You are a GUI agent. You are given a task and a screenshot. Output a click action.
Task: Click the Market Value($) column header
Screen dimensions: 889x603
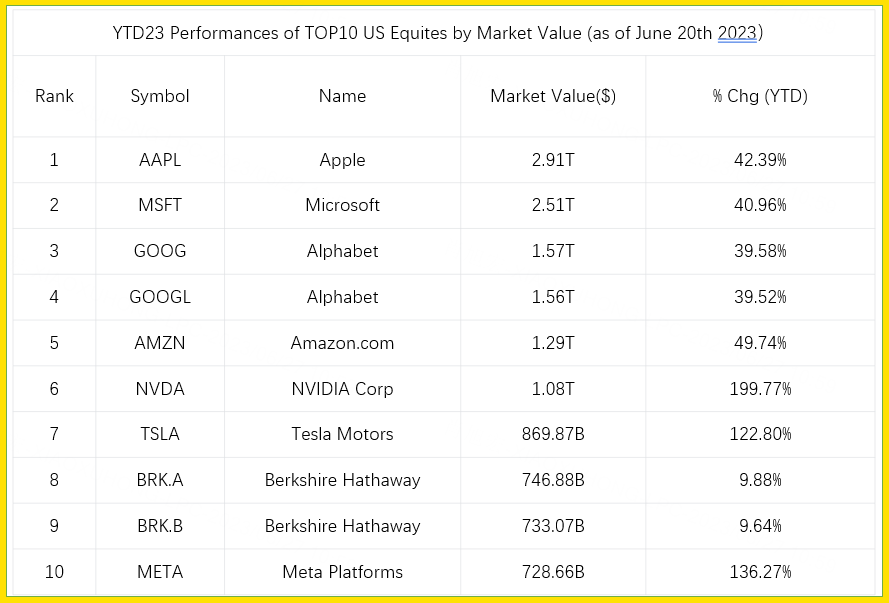(x=553, y=96)
